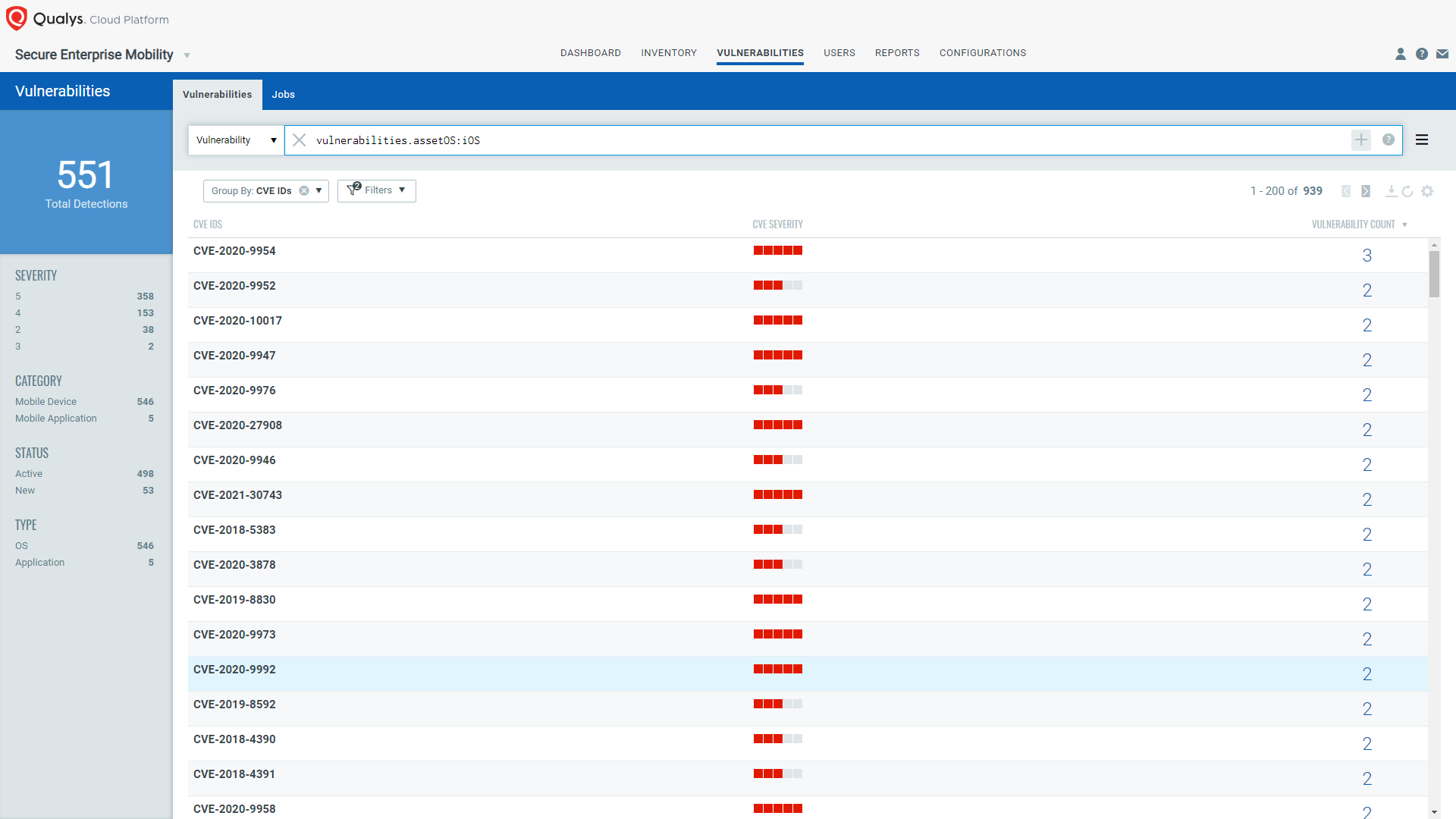Screen dimensions: 1456x819
Task: Open the Configurations menu
Action: pos(983,53)
